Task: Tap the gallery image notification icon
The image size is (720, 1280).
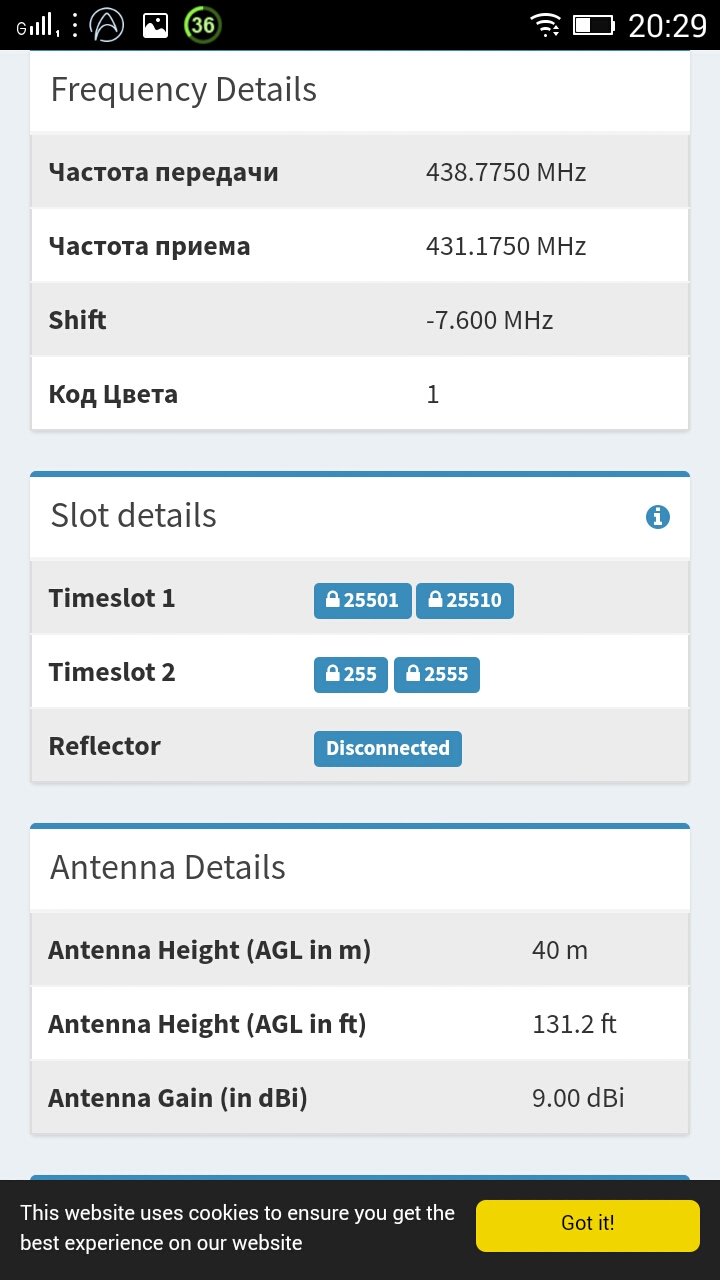Action: pyautogui.click(x=155, y=25)
